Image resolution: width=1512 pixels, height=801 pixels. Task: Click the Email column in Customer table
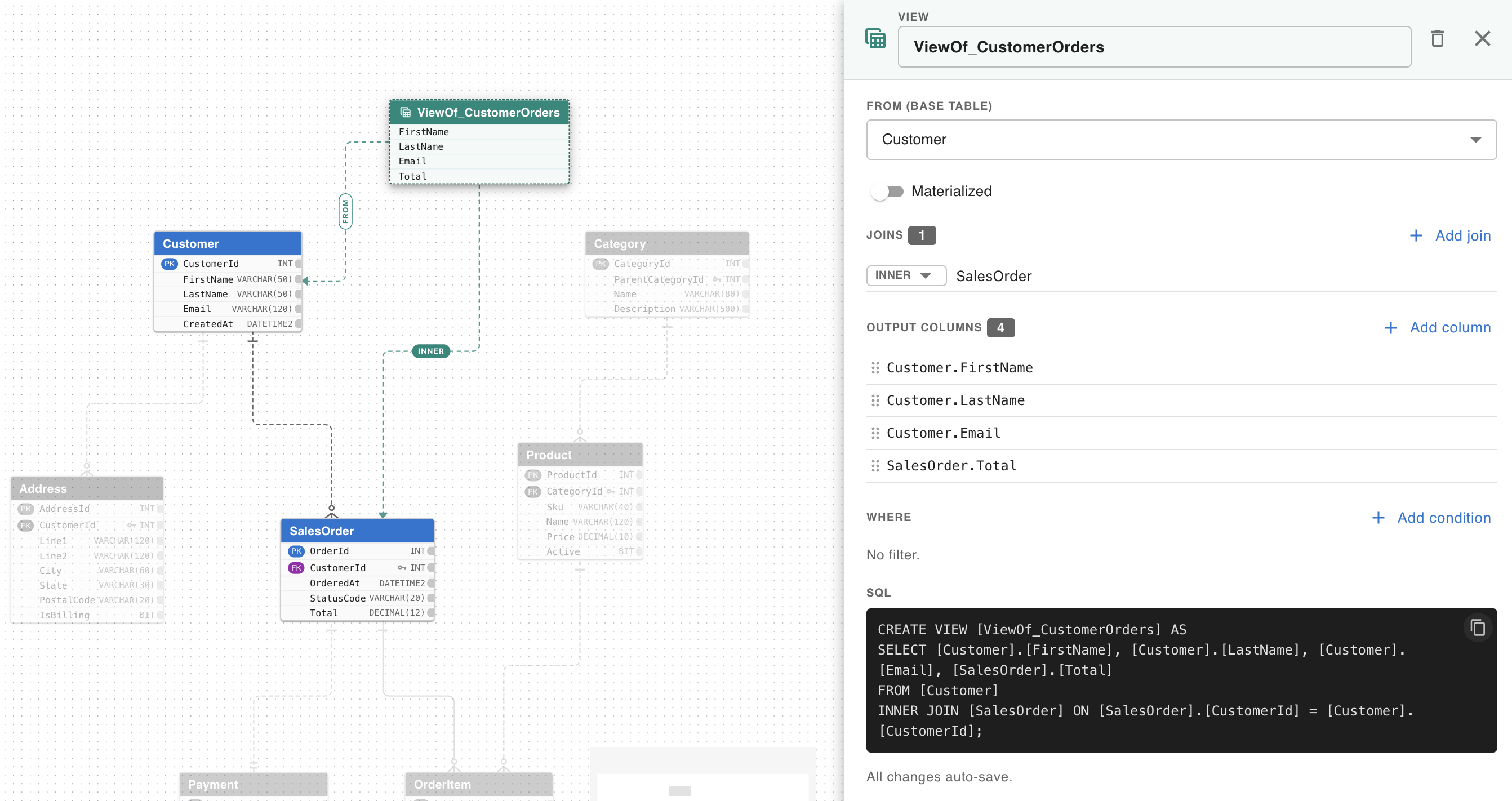click(x=228, y=309)
